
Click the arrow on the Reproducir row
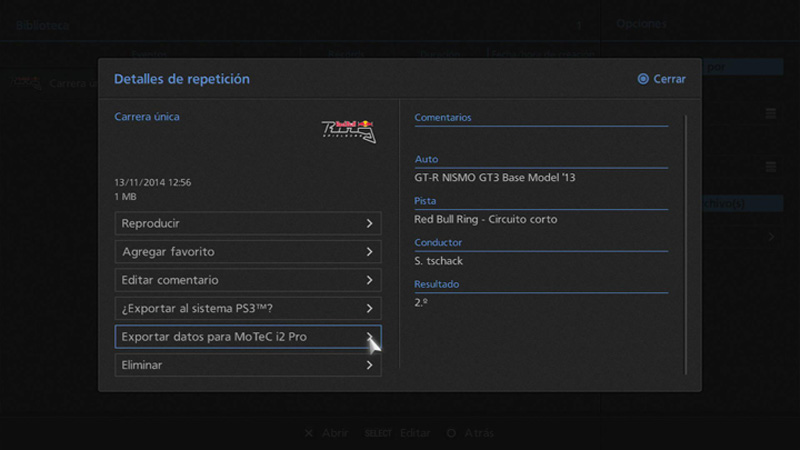[x=369, y=224]
